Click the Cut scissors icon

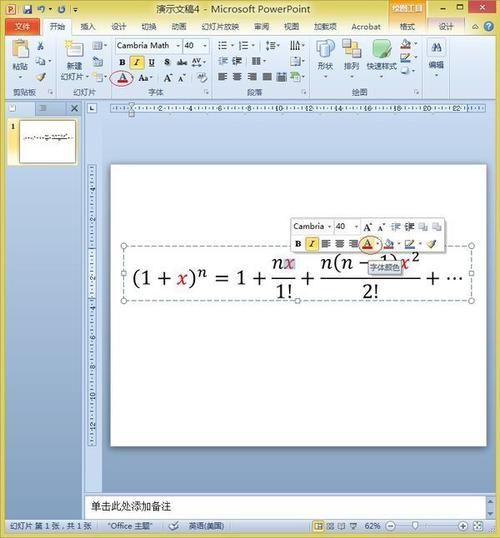(x=40, y=46)
